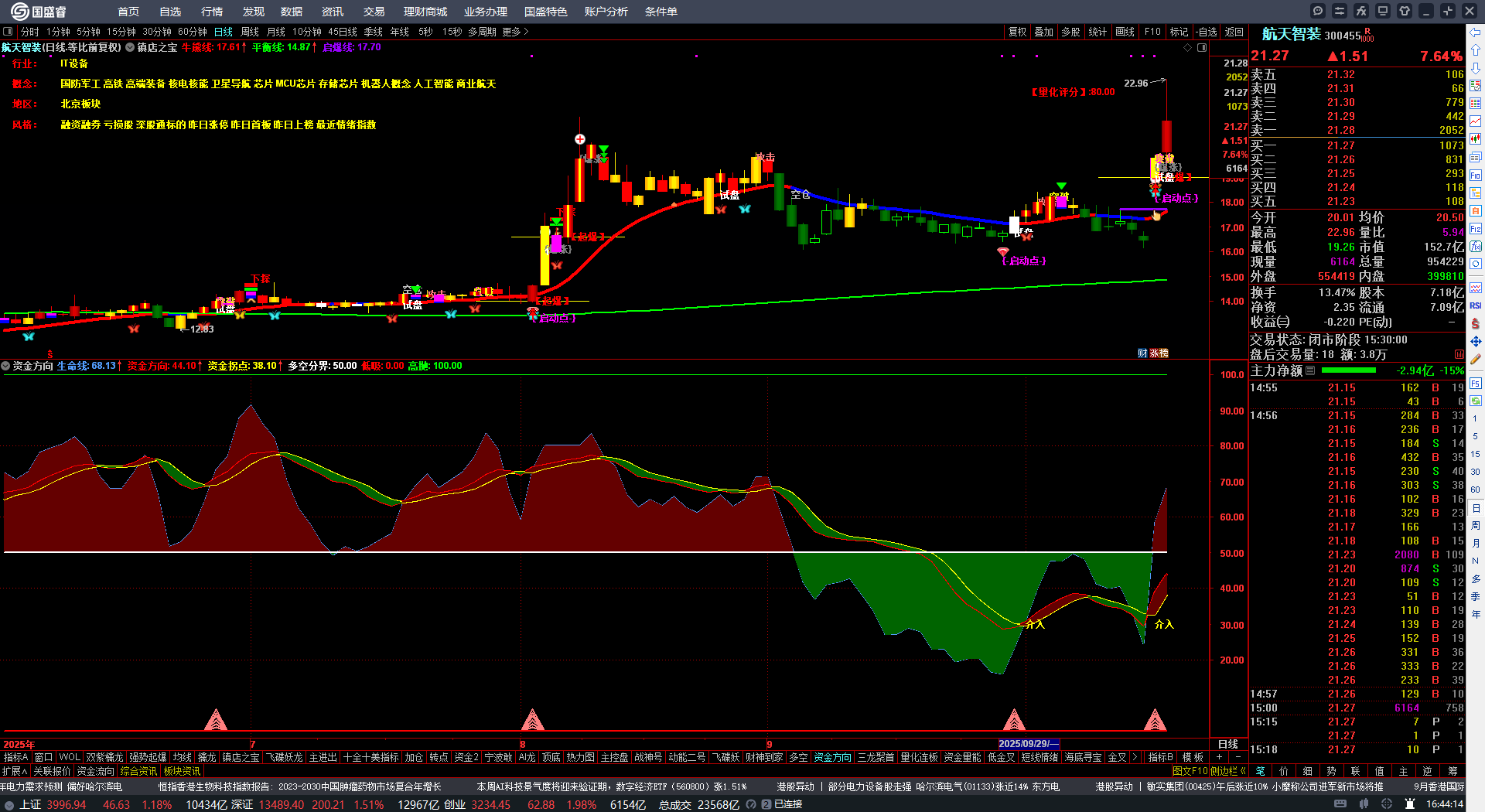Click the F10 company info button
Viewport: 1485px width, 812px height.
[x=1152, y=32]
